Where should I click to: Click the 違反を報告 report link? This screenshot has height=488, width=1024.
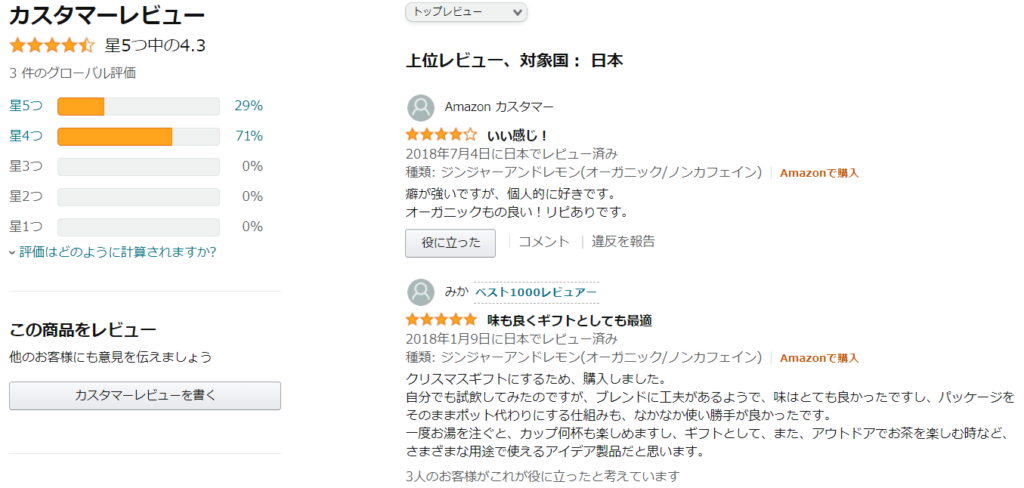click(x=624, y=242)
